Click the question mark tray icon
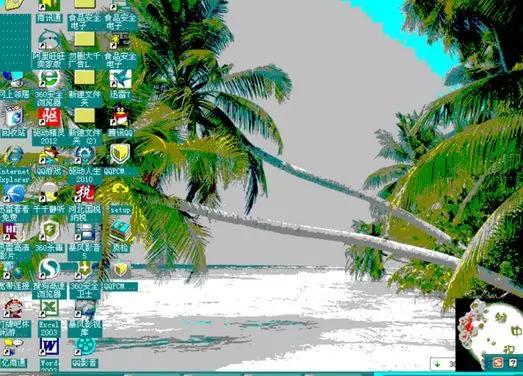Image resolution: width=523 pixels, height=376 pixels. [x=513, y=363]
